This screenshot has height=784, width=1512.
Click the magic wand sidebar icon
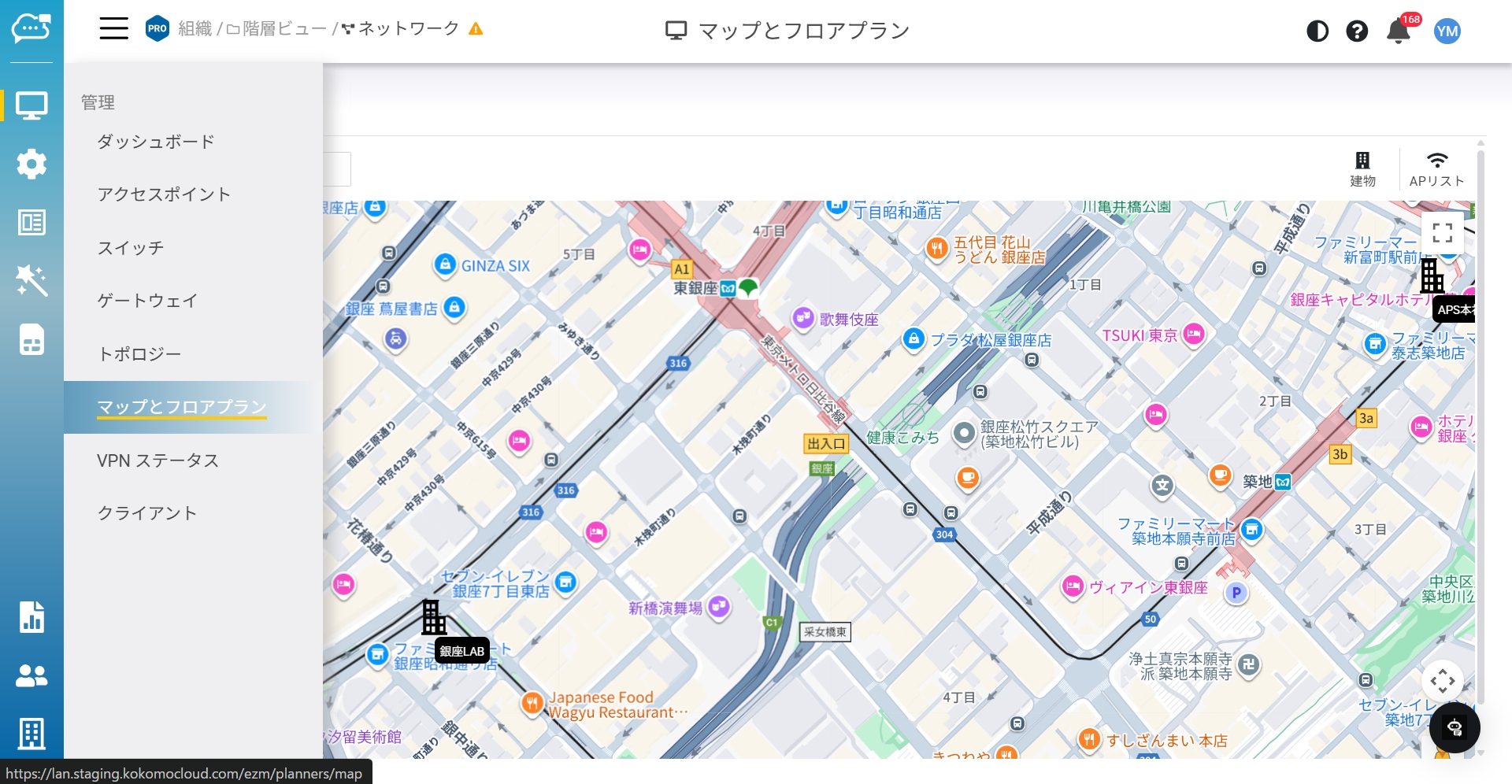(x=31, y=280)
